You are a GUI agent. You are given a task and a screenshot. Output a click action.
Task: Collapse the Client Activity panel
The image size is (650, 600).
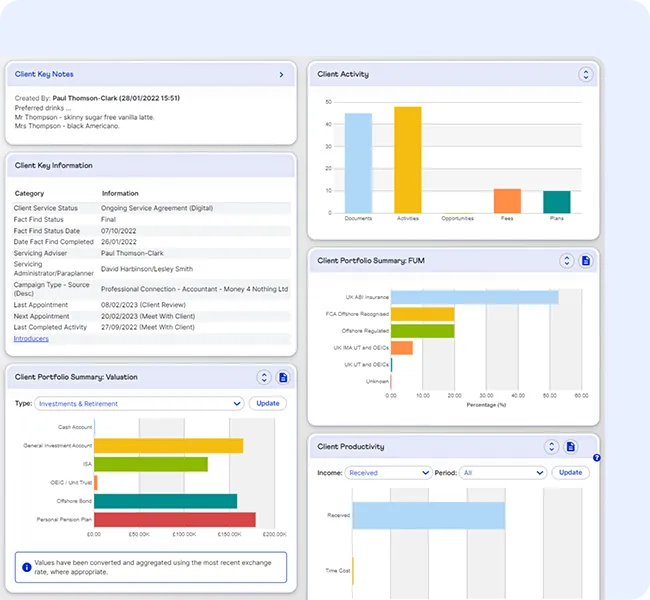(x=586, y=74)
